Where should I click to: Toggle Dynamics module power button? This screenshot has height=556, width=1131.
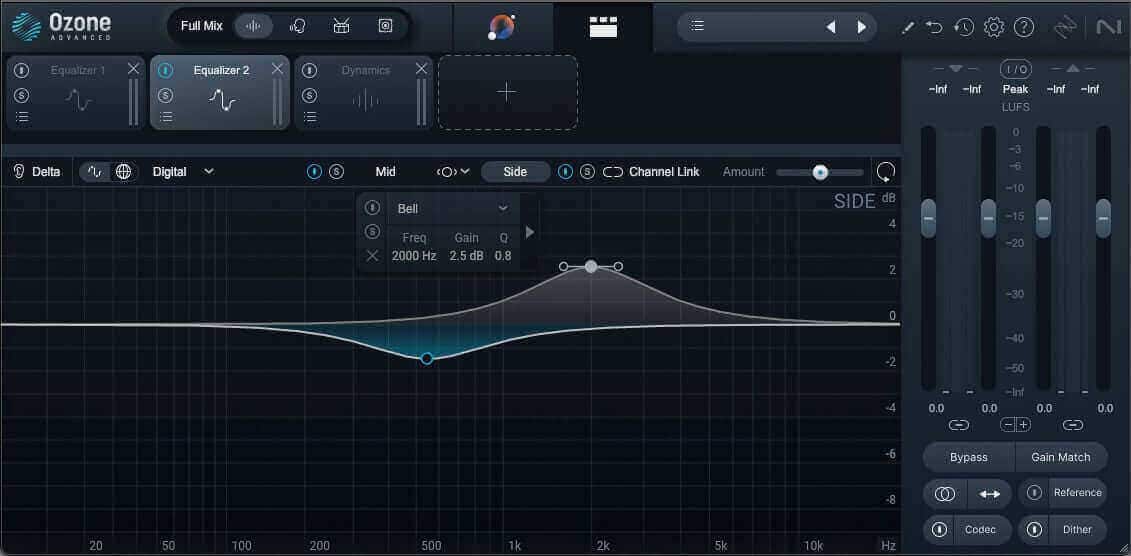click(309, 71)
